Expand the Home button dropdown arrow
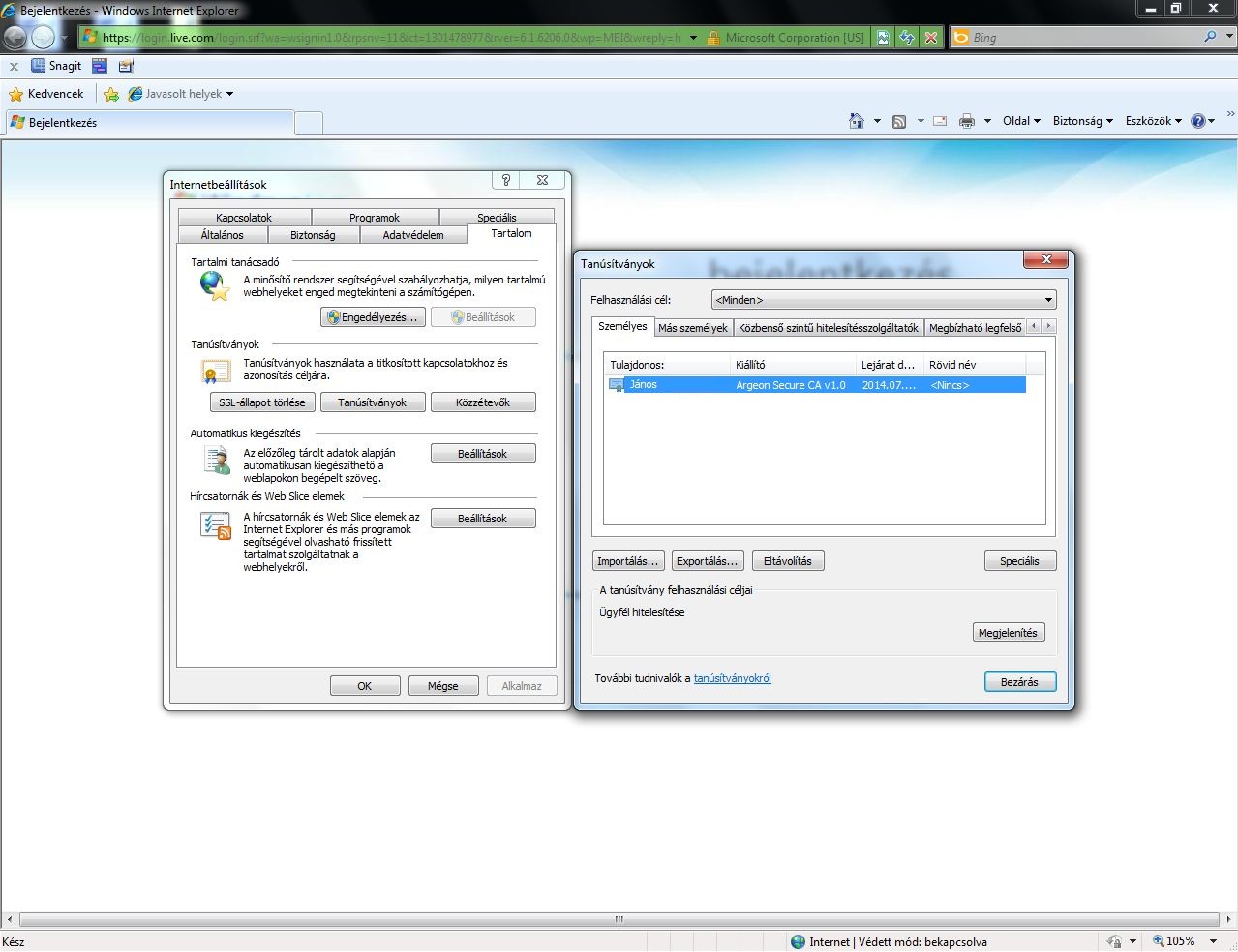The image size is (1238, 952). (877, 121)
